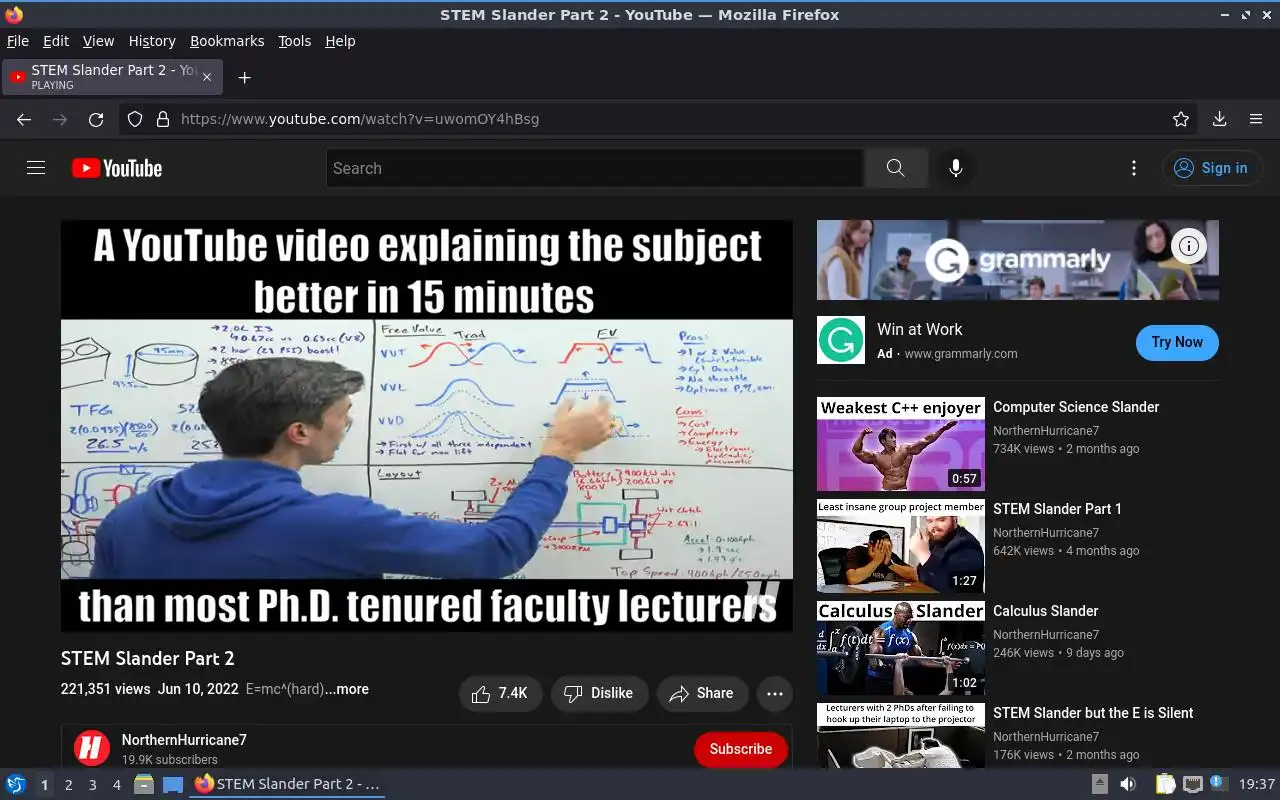The height and width of the screenshot is (800, 1280).
Task: Open NorthernHurricane7 channel name below video
Action: point(184,740)
